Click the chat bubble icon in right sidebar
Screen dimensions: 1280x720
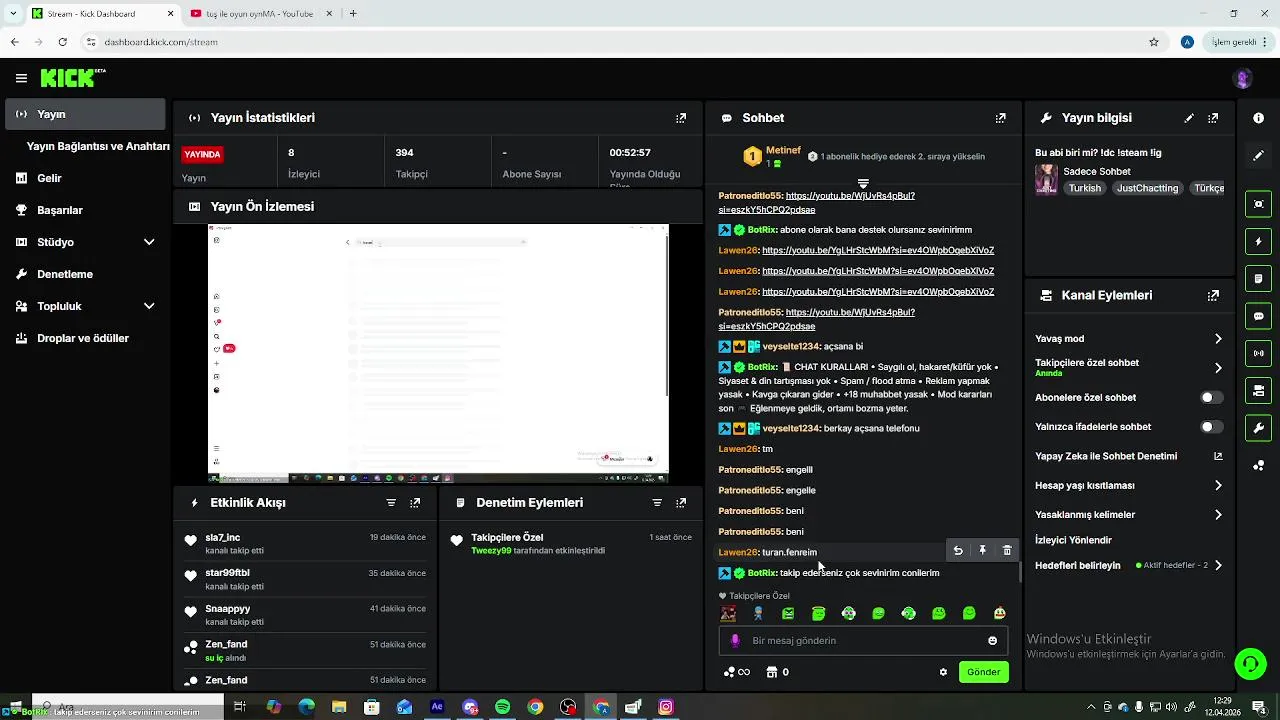tap(1258, 316)
